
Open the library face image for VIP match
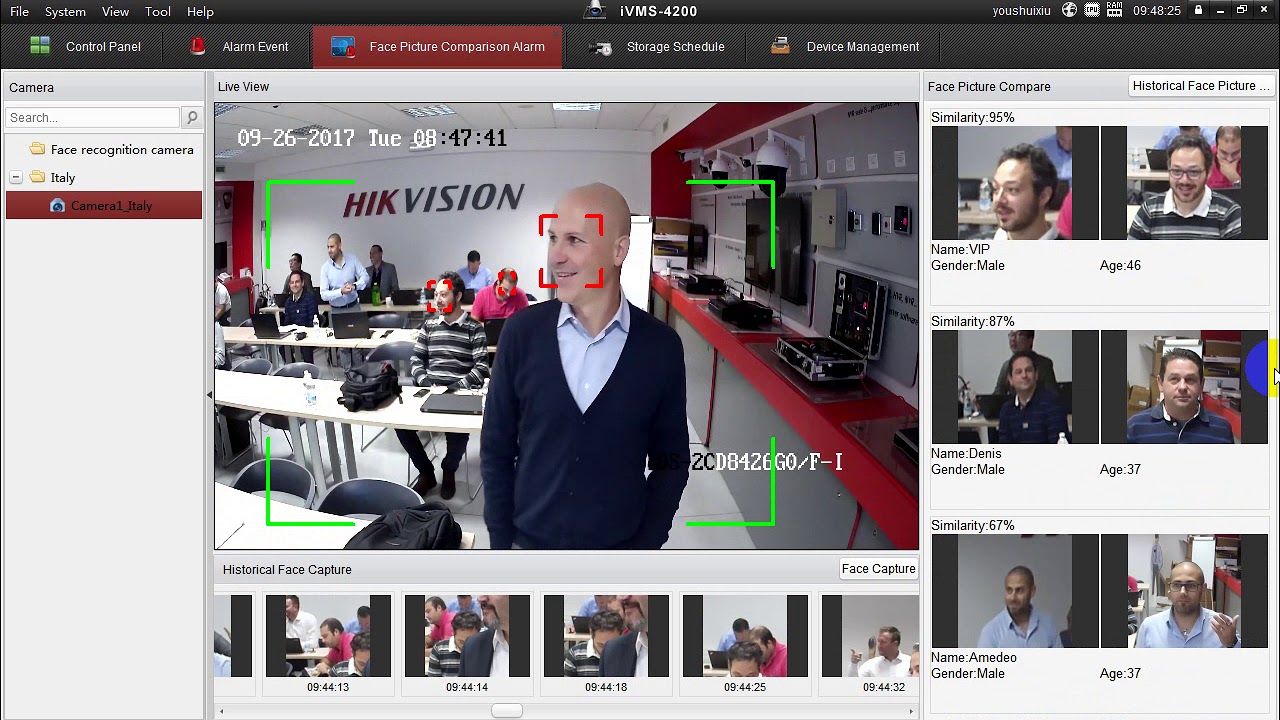(1184, 183)
